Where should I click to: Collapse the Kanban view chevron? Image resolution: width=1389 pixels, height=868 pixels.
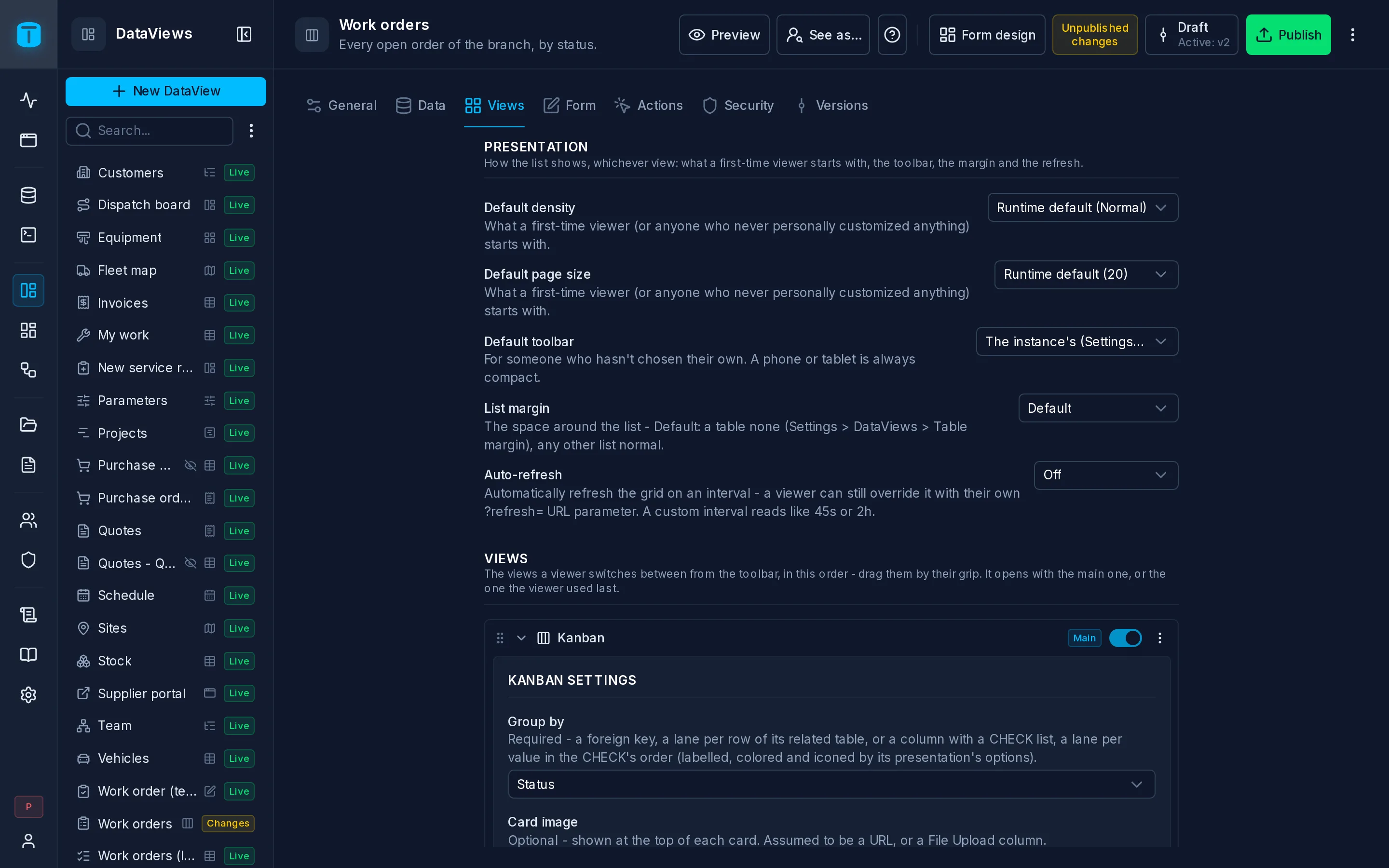(521, 638)
